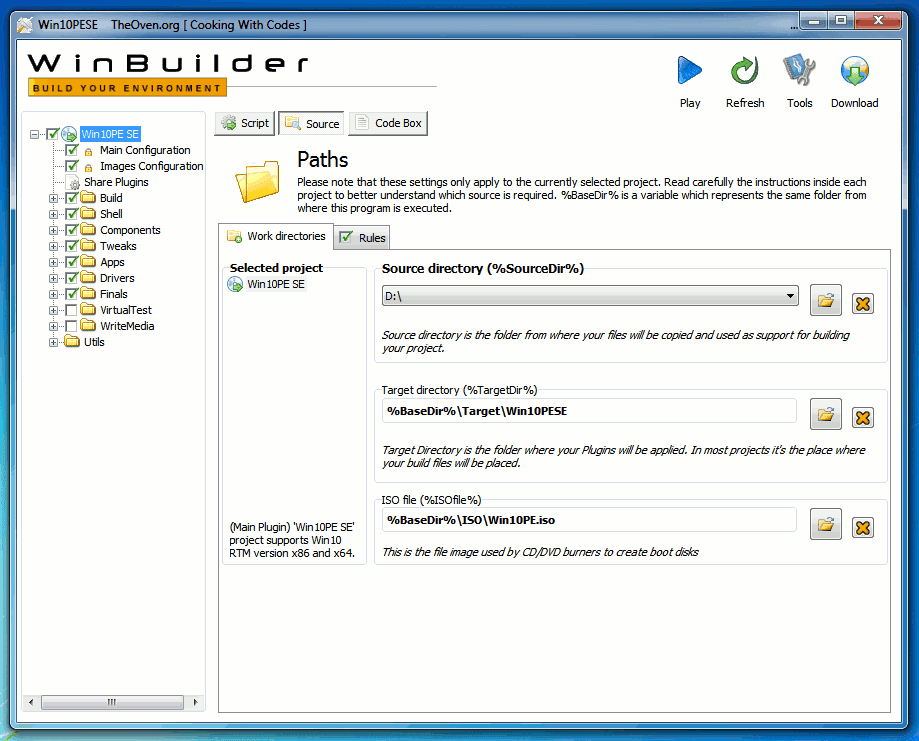Uncheck the Build folder checkbox

point(72,198)
